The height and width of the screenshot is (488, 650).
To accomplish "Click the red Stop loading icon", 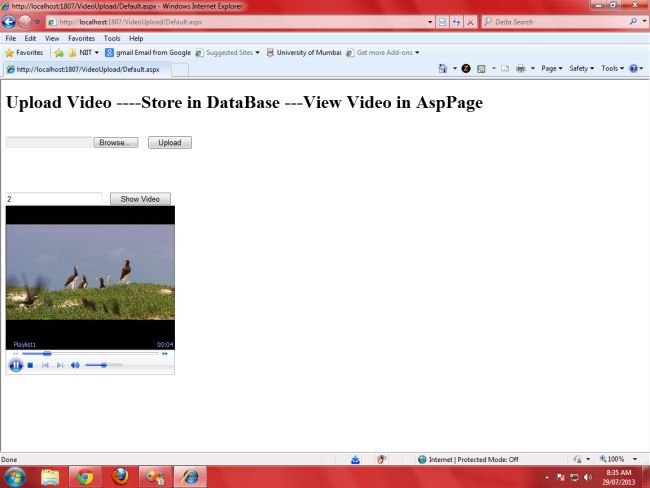I will [x=470, y=22].
